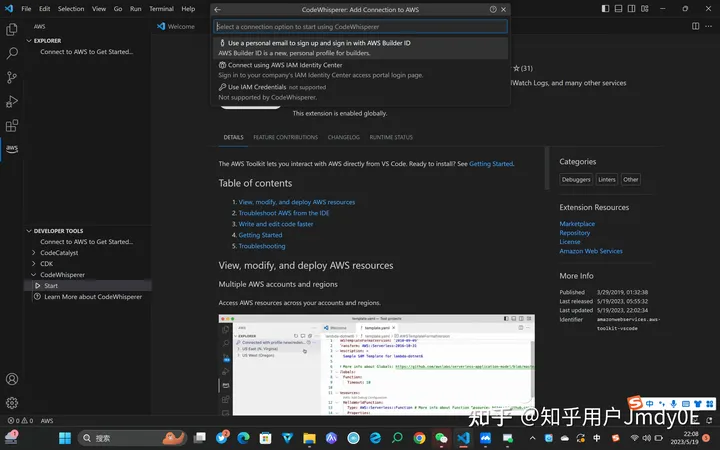
Task: Open Getting Started table of contents link
Action: tap(260, 235)
